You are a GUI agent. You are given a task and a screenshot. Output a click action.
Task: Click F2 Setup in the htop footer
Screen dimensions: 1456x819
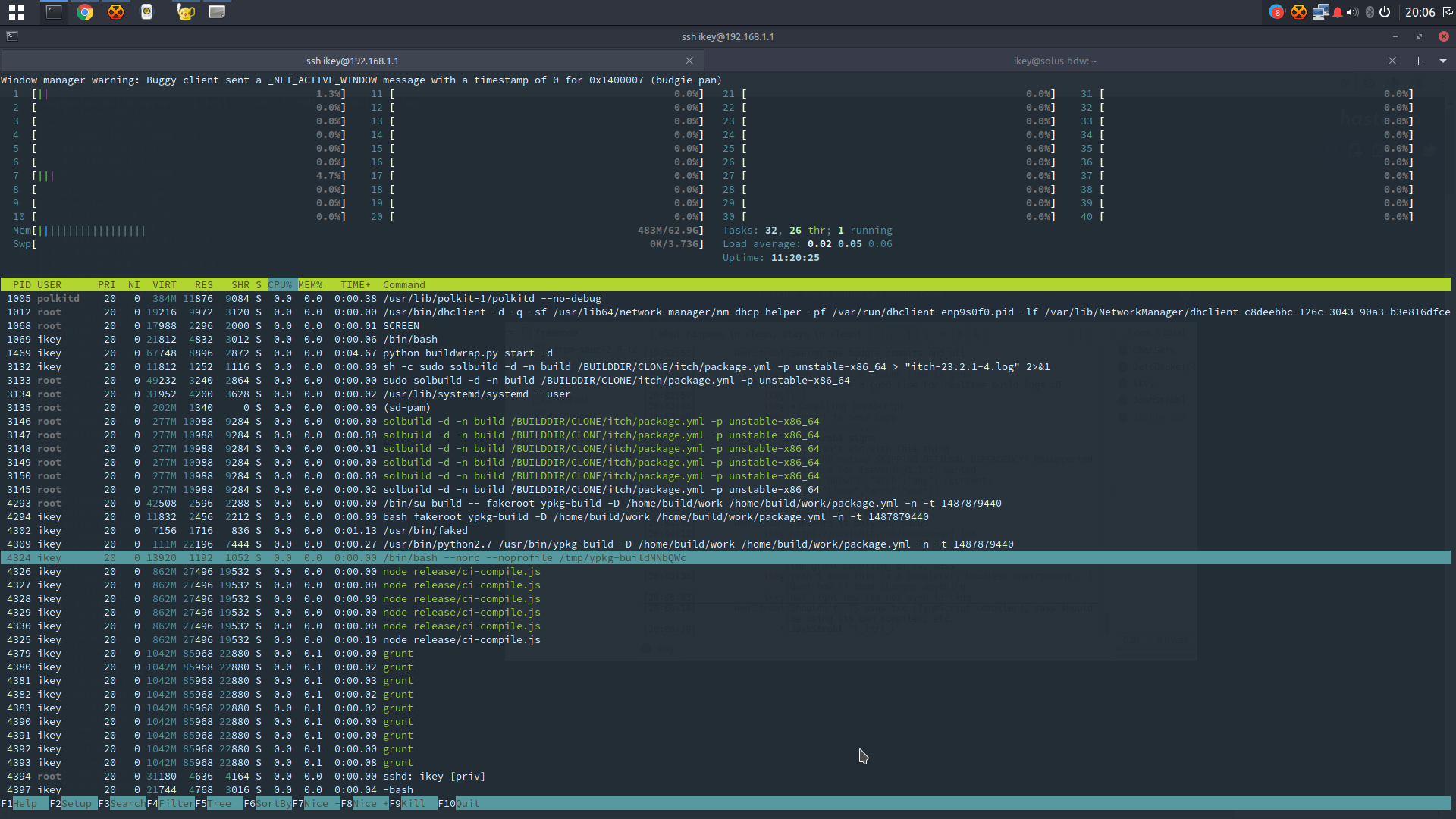(73, 804)
